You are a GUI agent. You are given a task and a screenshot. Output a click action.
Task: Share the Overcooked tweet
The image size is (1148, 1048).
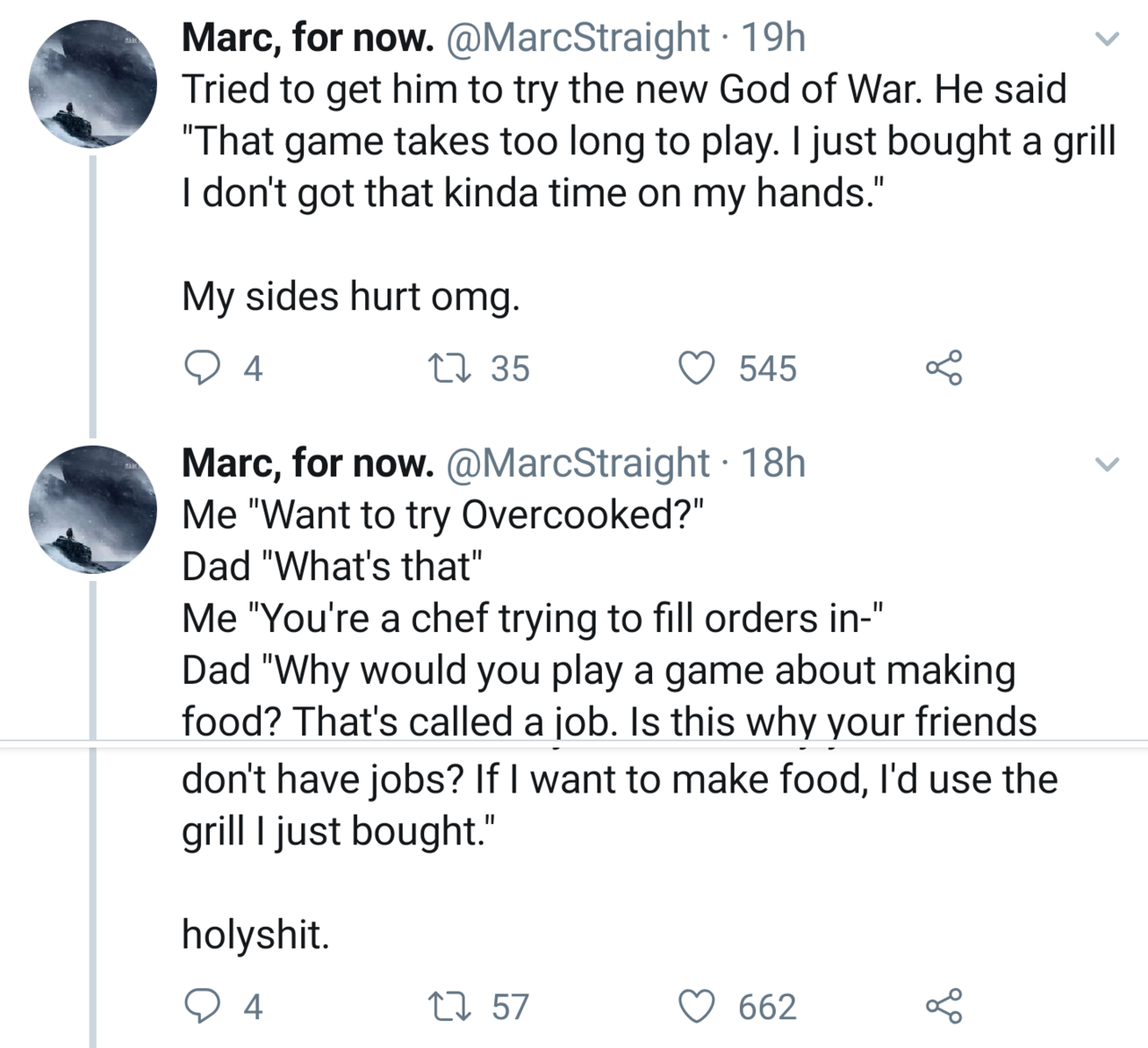(944, 1006)
